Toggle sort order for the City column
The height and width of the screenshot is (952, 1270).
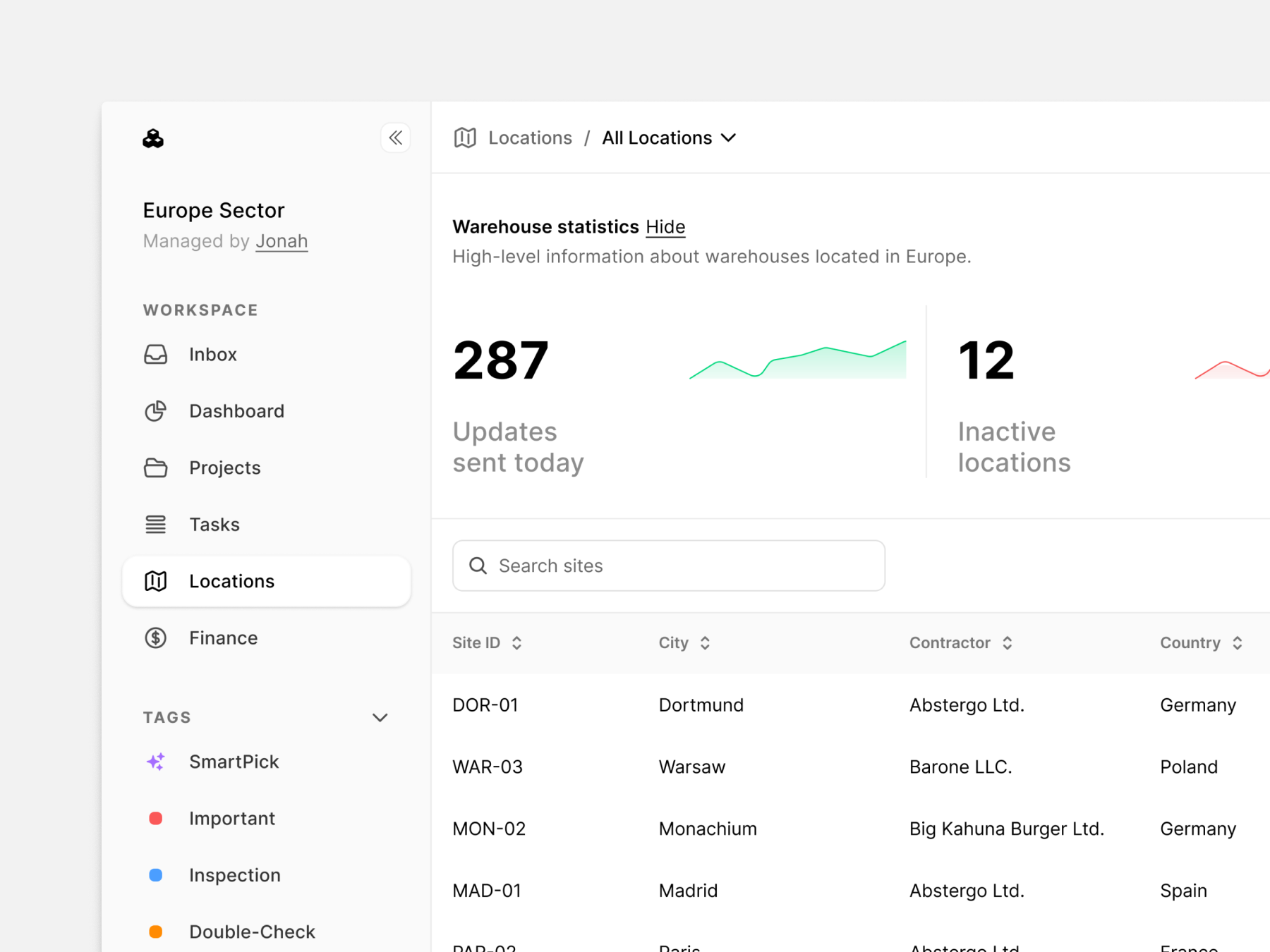click(705, 642)
